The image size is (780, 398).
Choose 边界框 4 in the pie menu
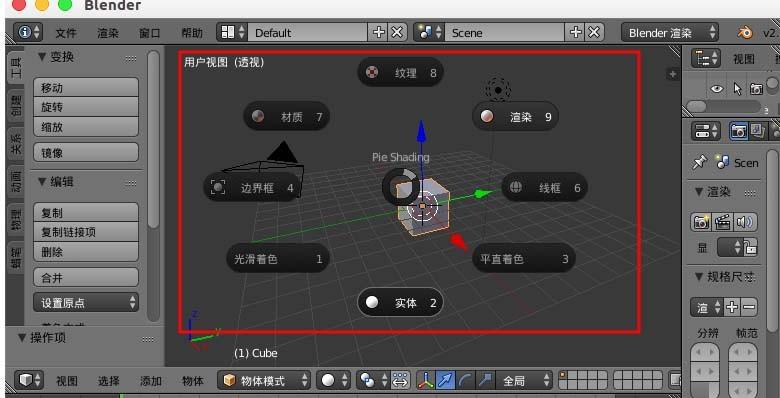[x=252, y=188]
